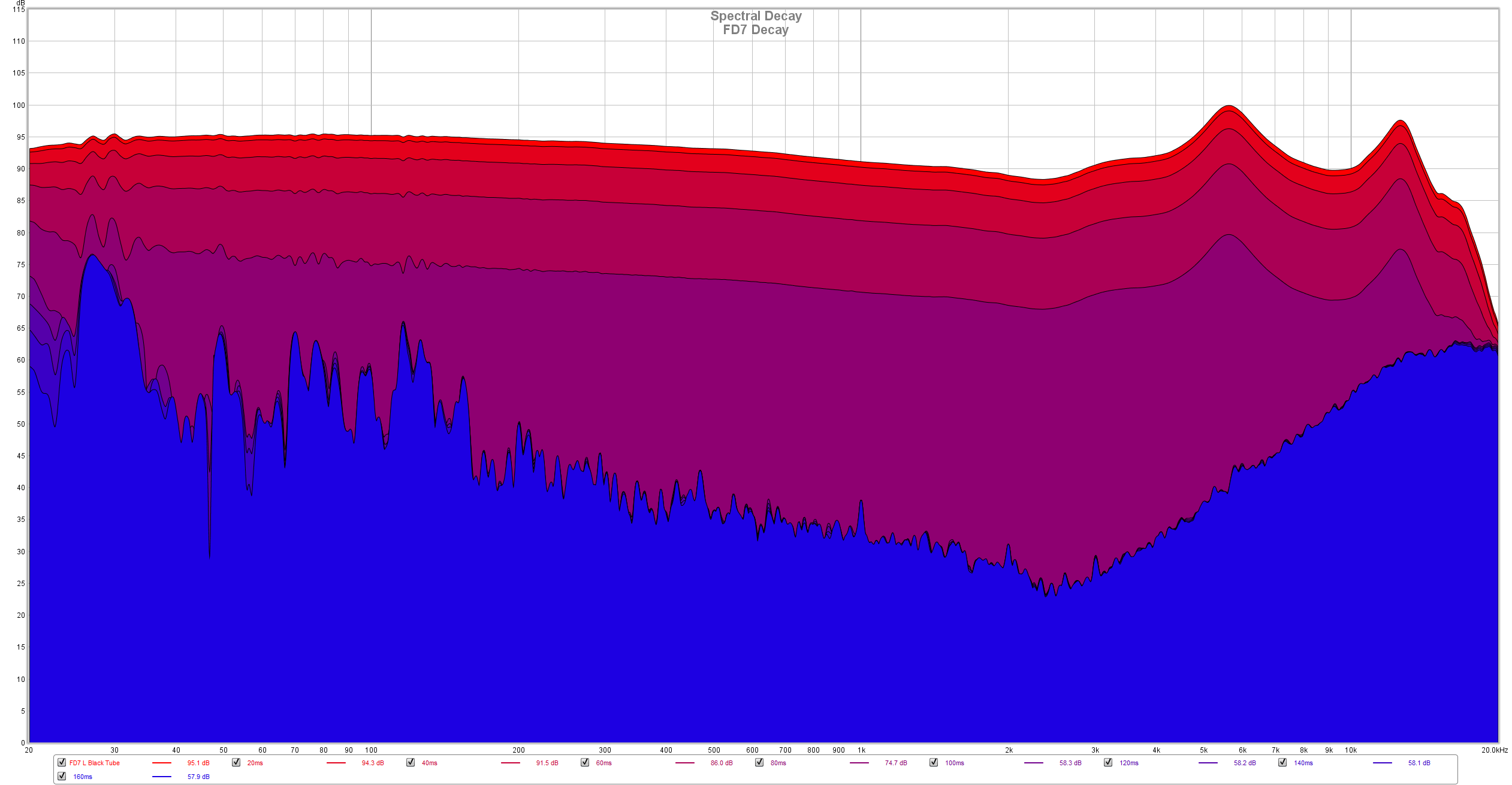The image size is (1512, 785).
Task: Click the blue 160ms line swatch
Action: point(162,777)
